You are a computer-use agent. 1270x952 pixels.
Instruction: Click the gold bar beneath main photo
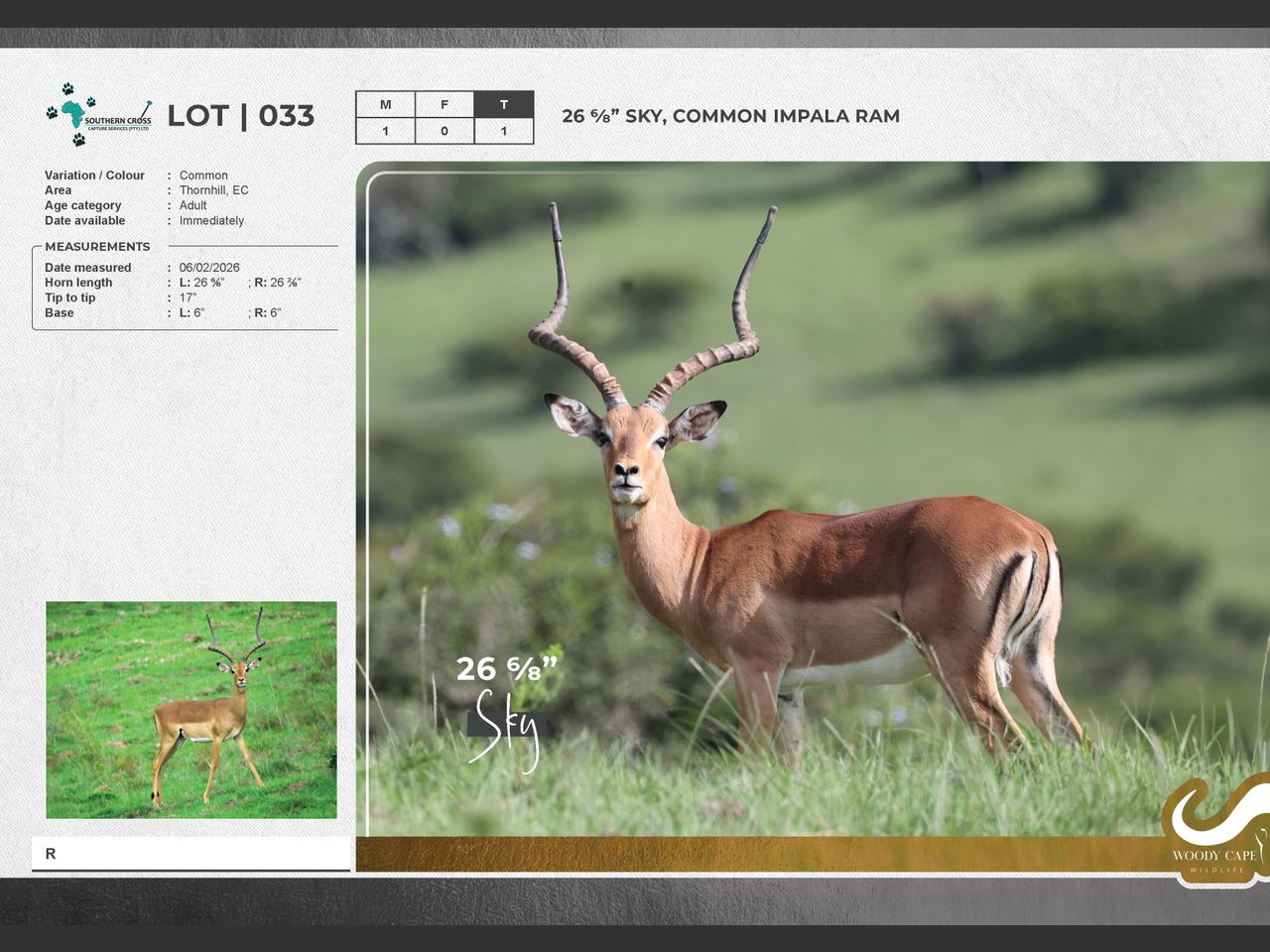click(x=754, y=854)
